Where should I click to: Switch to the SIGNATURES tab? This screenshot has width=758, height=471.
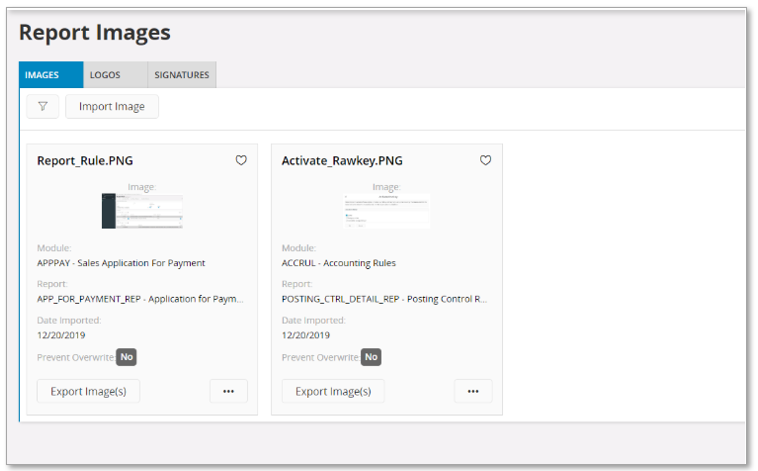pyautogui.click(x=181, y=75)
